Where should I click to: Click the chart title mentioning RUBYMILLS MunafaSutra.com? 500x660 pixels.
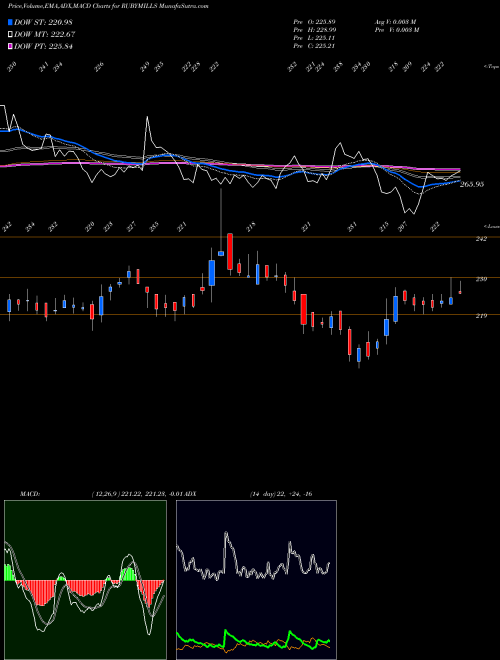(x=109, y=6)
